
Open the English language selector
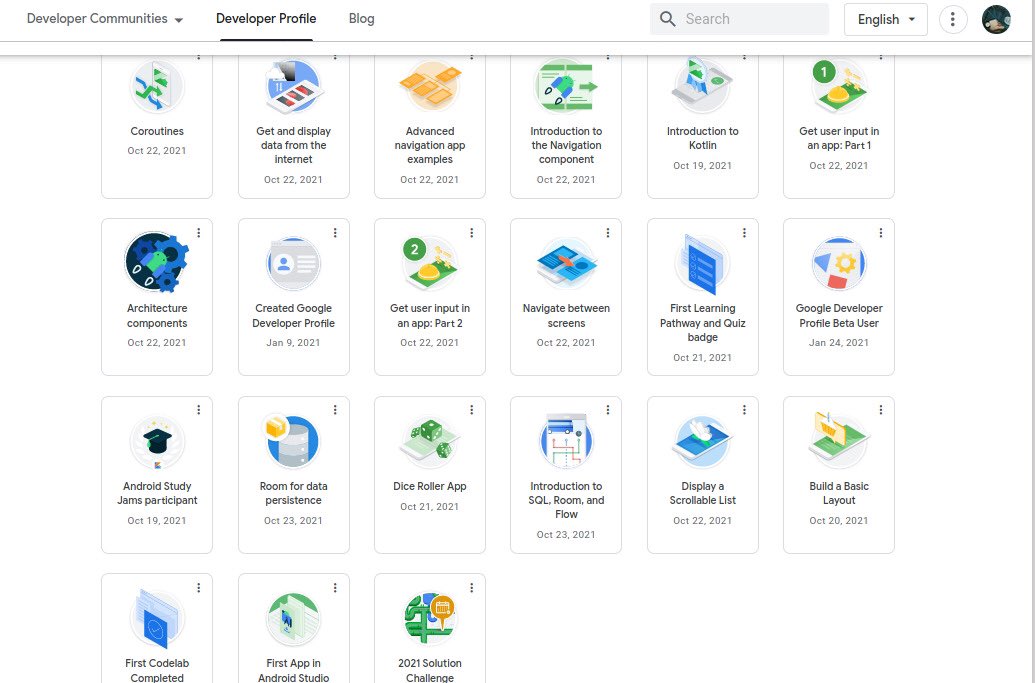pyautogui.click(x=886, y=19)
